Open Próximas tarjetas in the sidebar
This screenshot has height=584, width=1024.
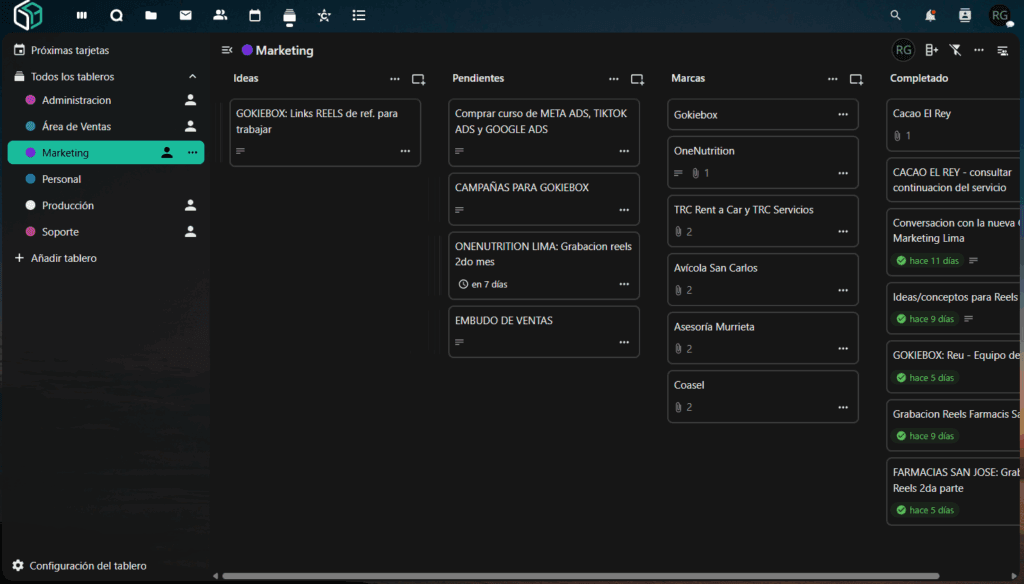coord(70,50)
